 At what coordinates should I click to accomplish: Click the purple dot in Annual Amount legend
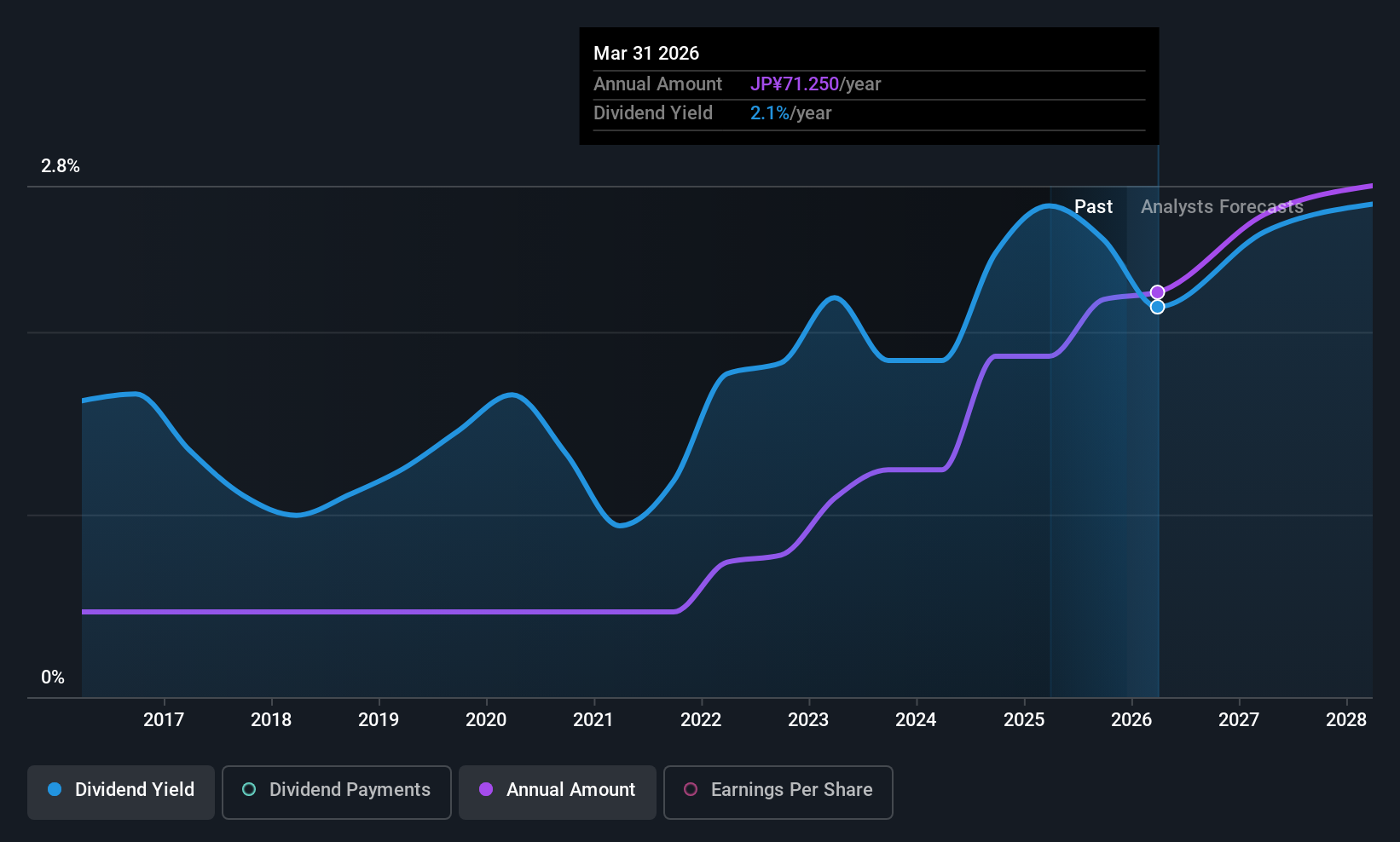click(x=486, y=790)
